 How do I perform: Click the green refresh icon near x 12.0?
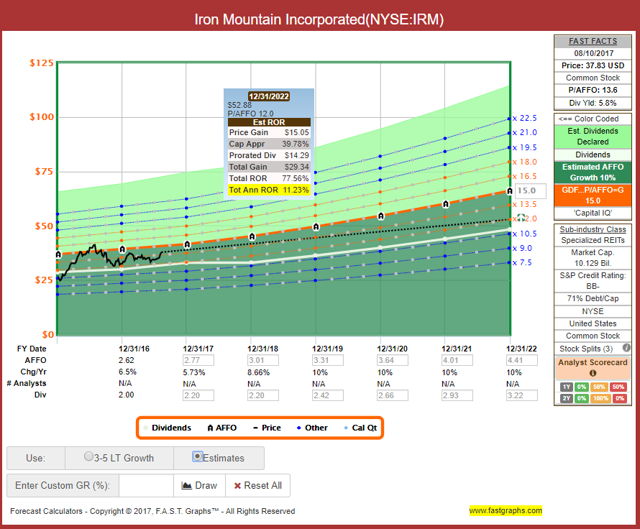pyautogui.click(x=521, y=218)
